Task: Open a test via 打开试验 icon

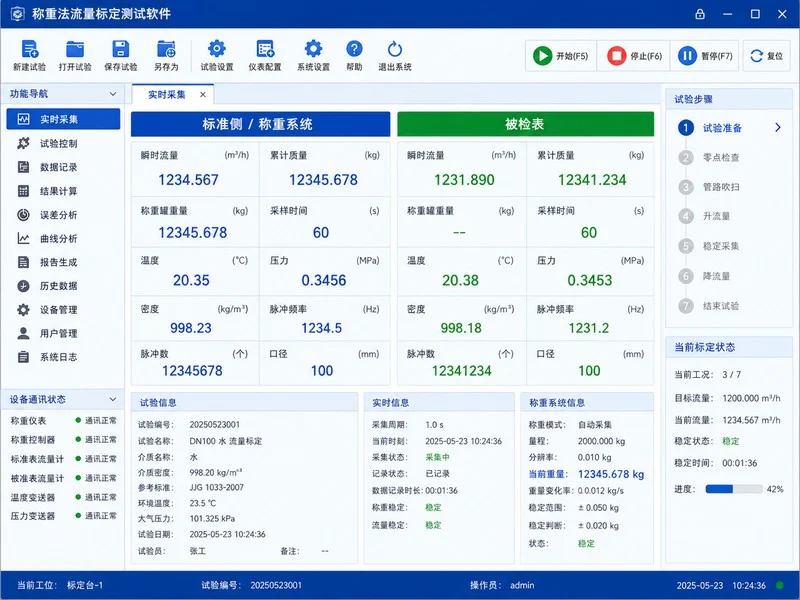Action: (x=75, y=49)
